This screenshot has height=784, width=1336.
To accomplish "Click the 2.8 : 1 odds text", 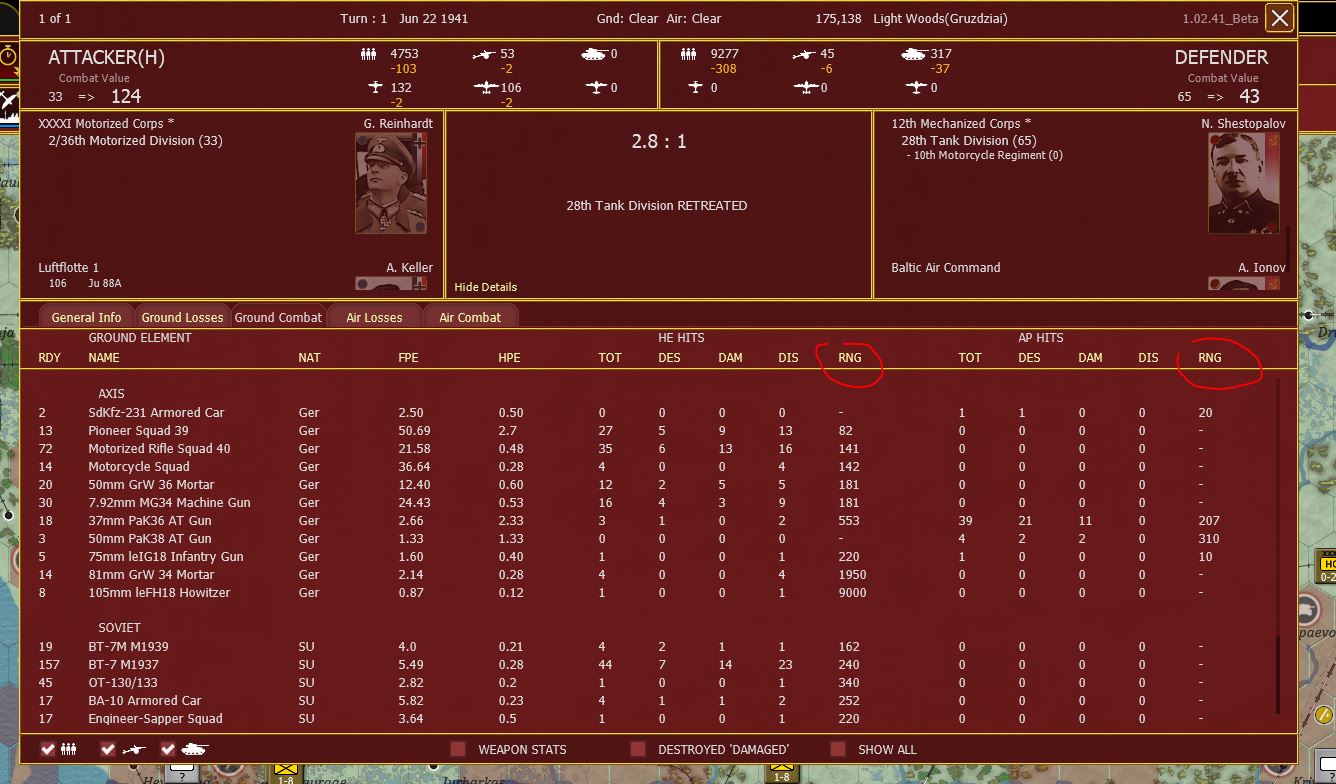I will 658,142.
